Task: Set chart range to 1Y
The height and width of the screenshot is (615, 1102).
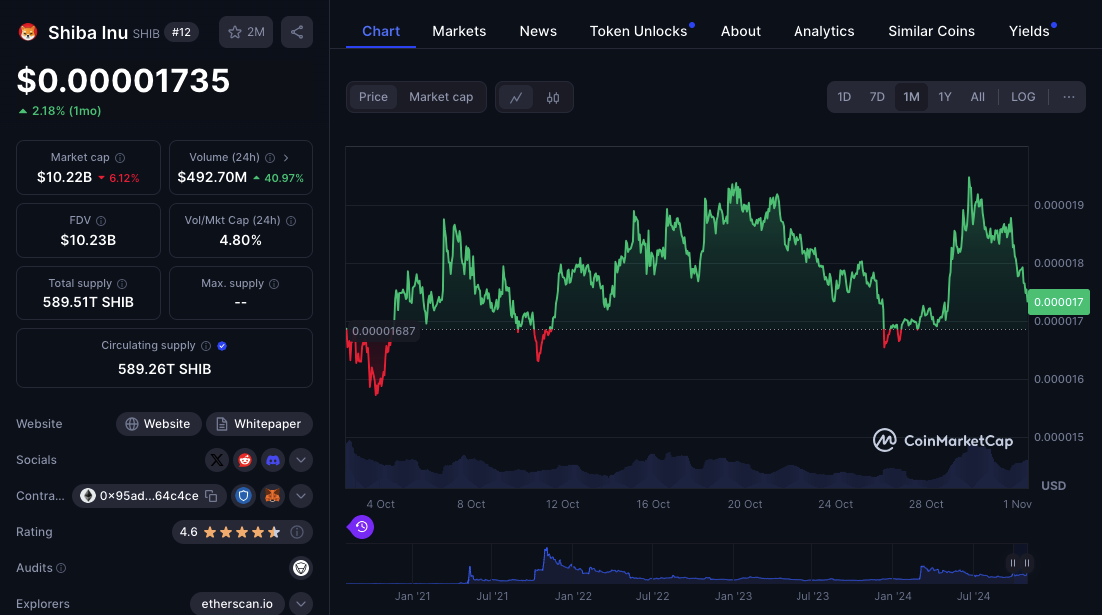Action: pos(945,97)
